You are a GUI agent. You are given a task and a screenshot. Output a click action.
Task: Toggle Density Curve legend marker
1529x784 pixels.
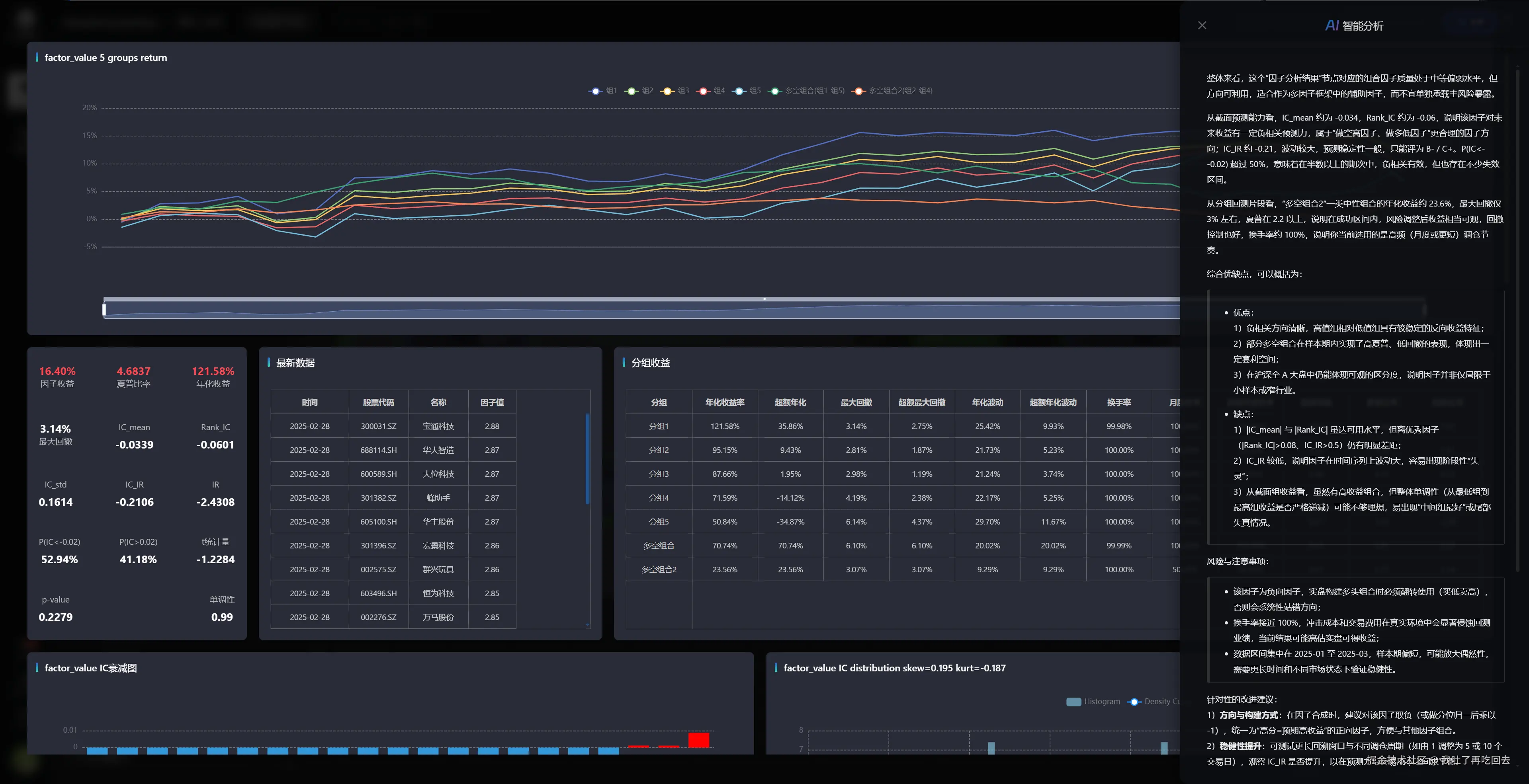point(1134,702)
